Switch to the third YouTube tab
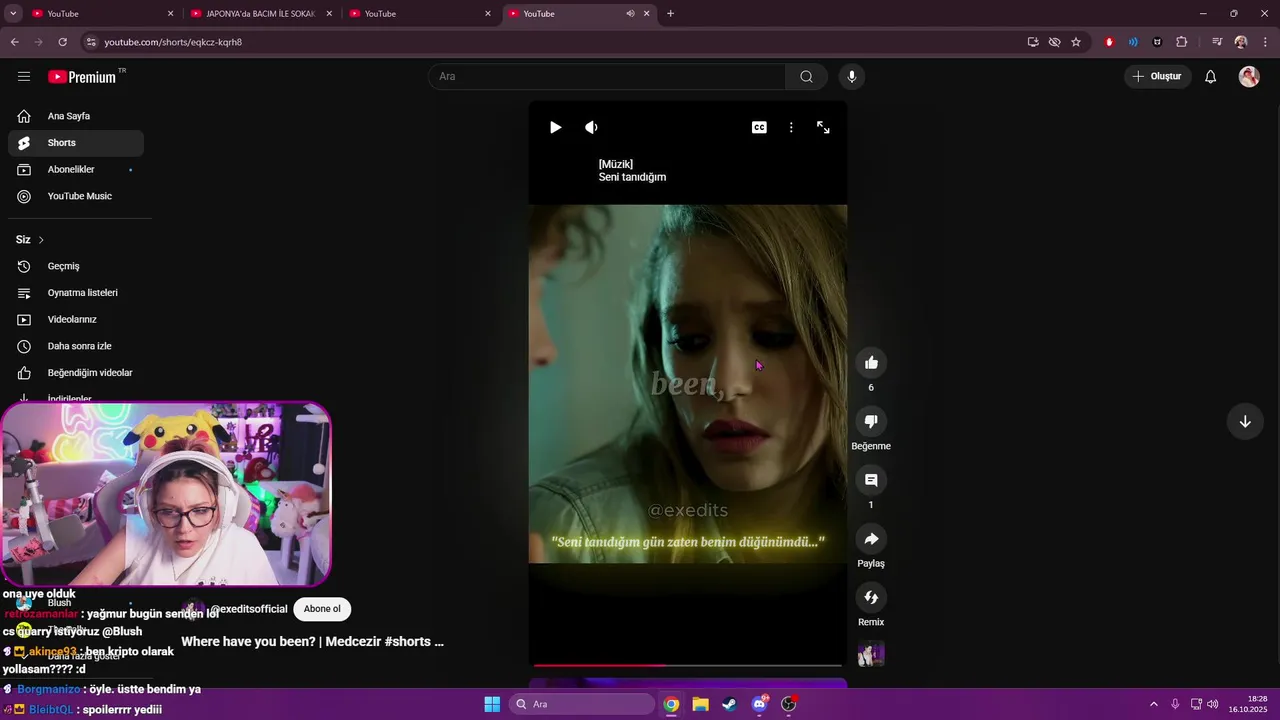This screenshot has height=720, width=1280. click(418, 14)
